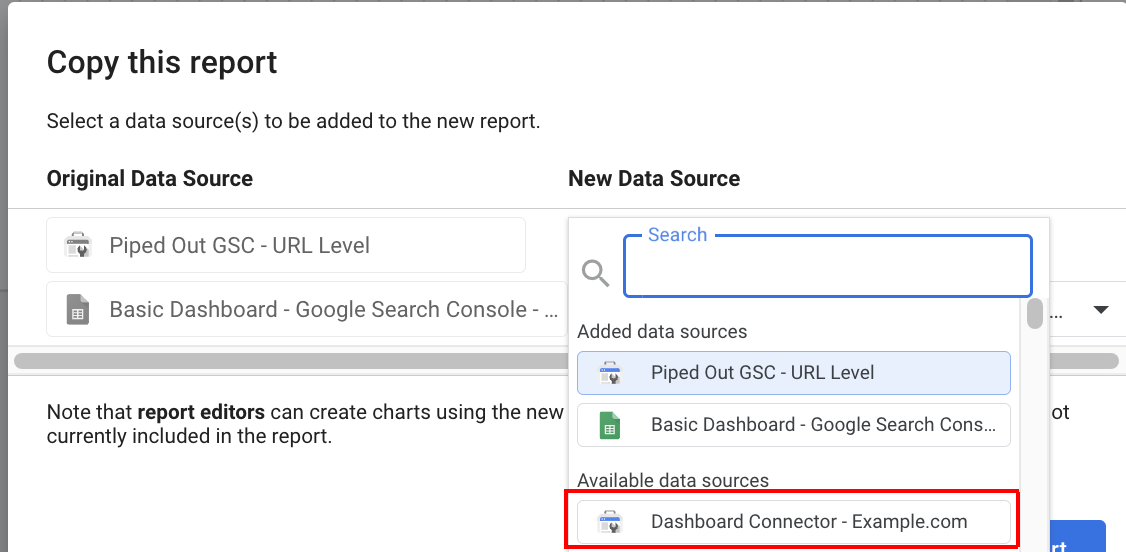This screenshot has height=552, width=1126.
Task: Click the grey Sheets icon under Original Data Source
Action: tap(78, 310)
